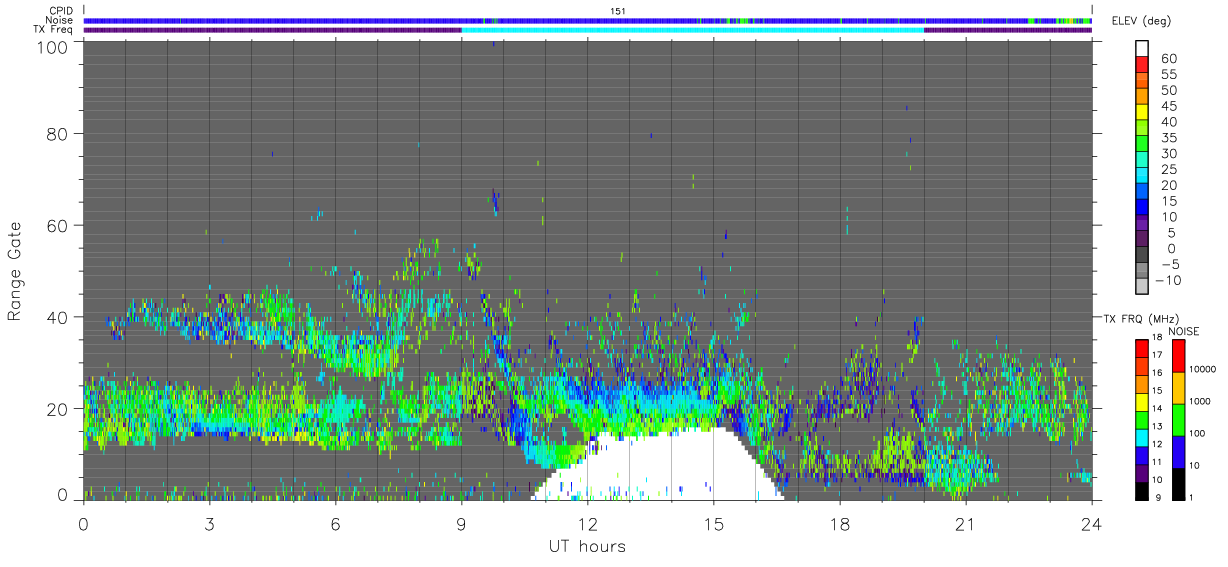This screenshot has width=1228, height=567.
Task: Click the blue Noise bar above plot
Action: click(x=587, y=20)
